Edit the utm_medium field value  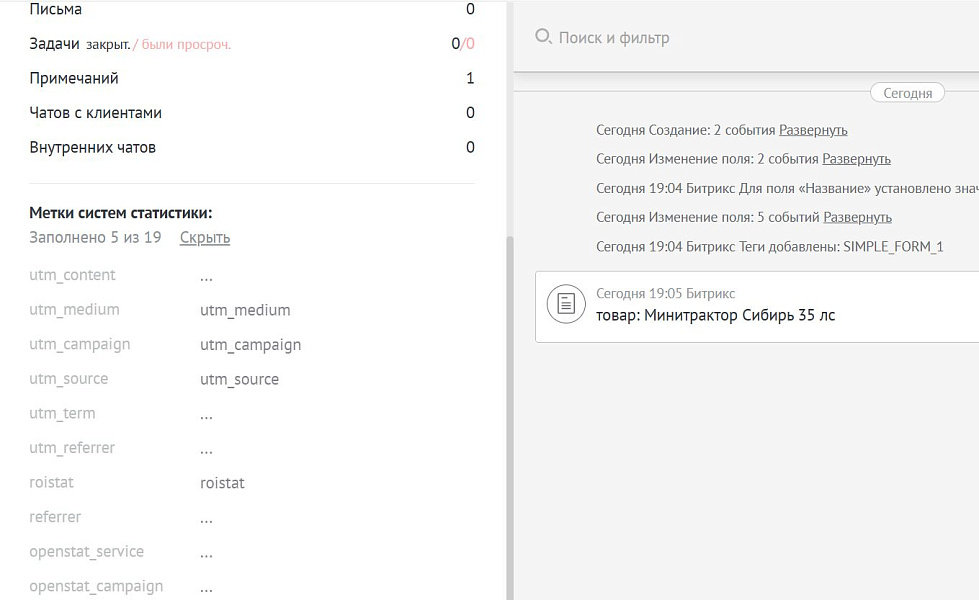click(245, 310)
